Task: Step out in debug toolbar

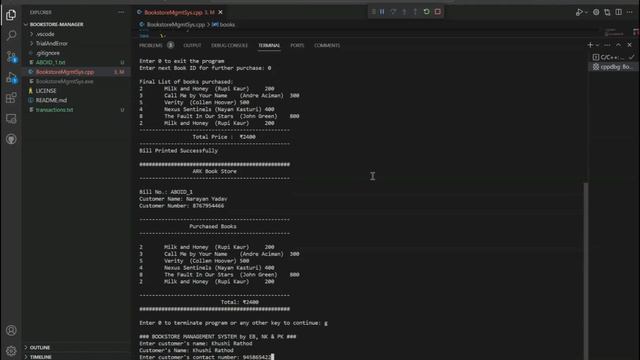Action: (x=415, y=12)
